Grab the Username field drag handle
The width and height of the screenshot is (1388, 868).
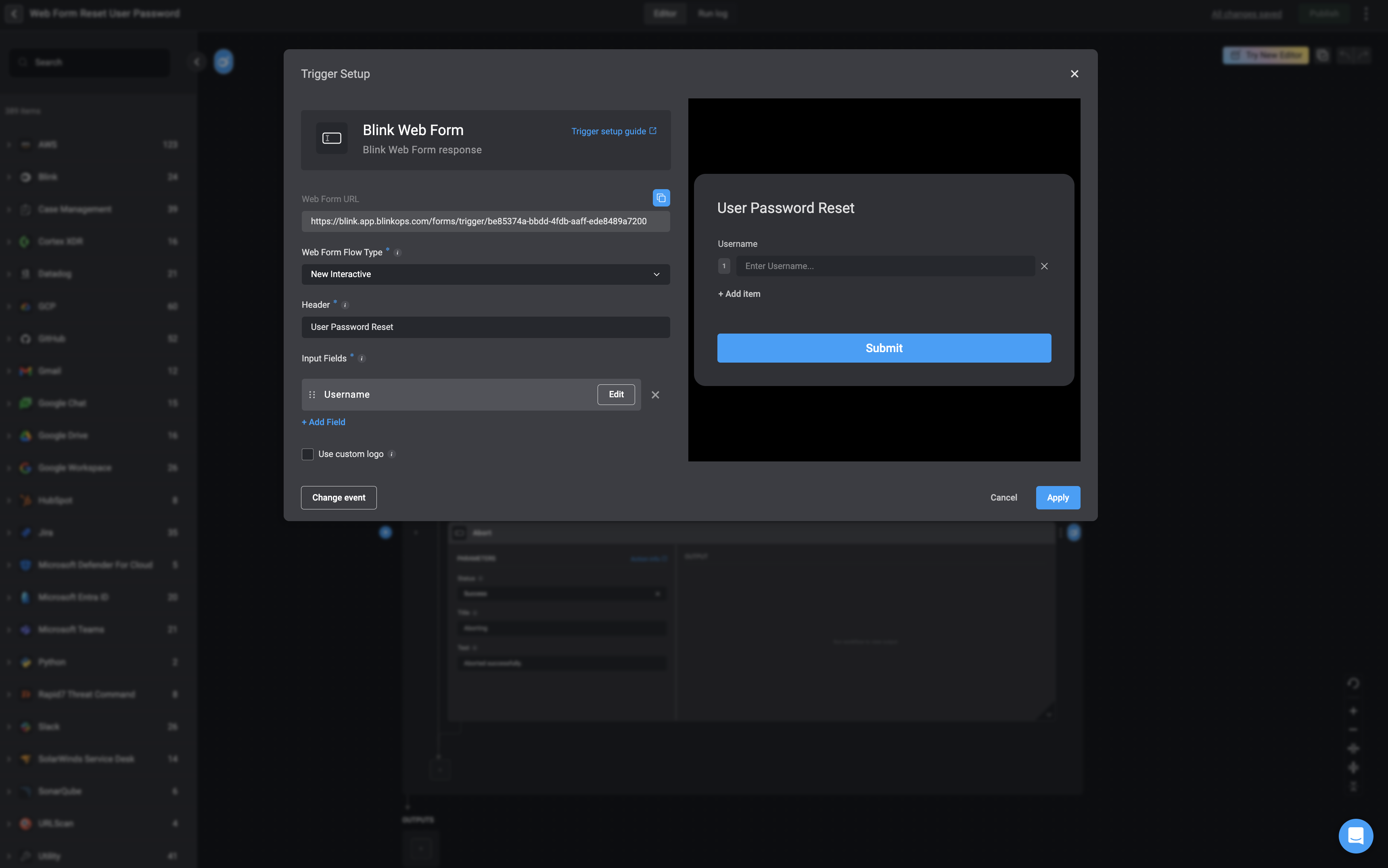point(312,395)
